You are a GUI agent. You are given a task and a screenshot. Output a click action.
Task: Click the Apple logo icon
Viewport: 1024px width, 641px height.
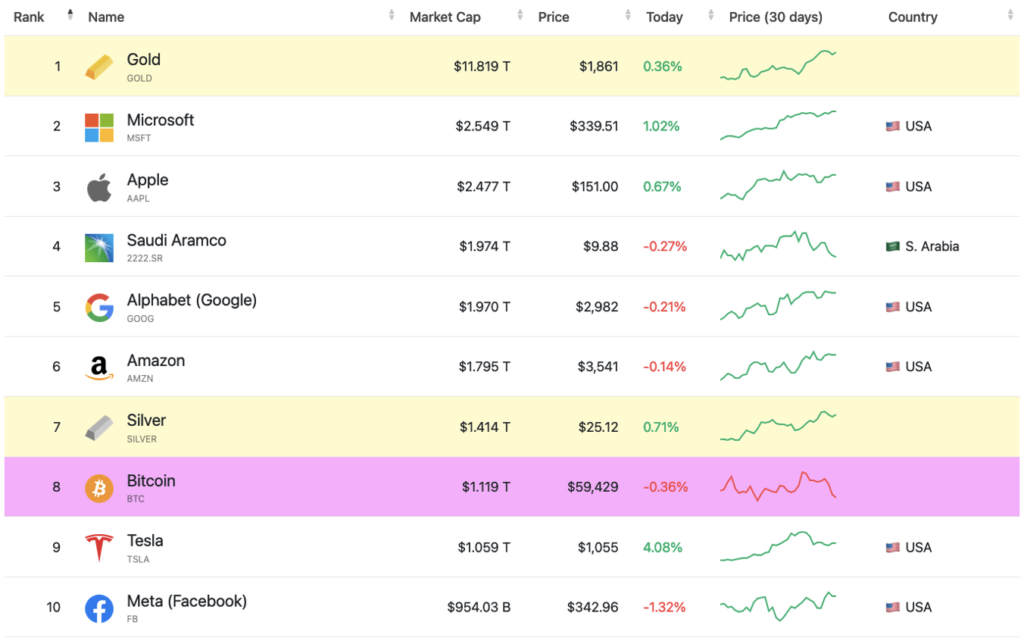(99, 187)
